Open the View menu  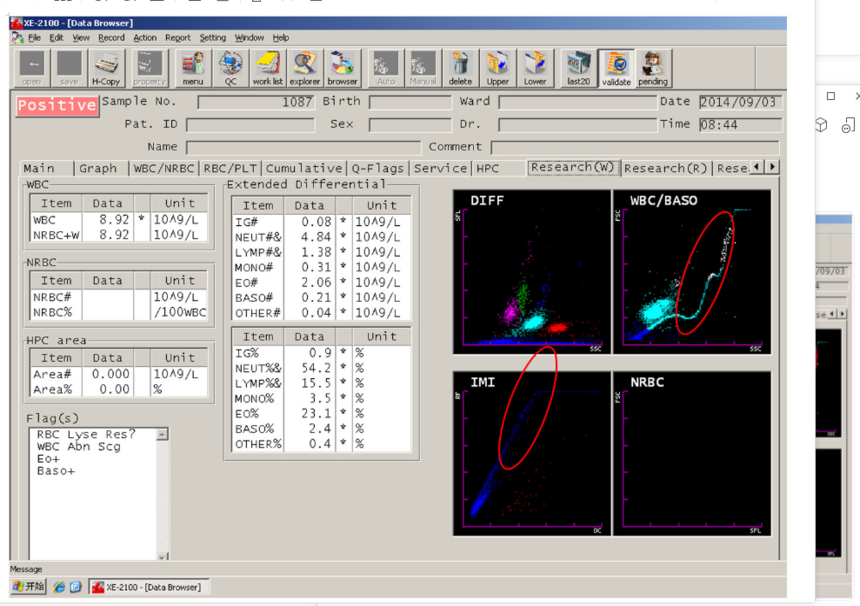point(81,37)
